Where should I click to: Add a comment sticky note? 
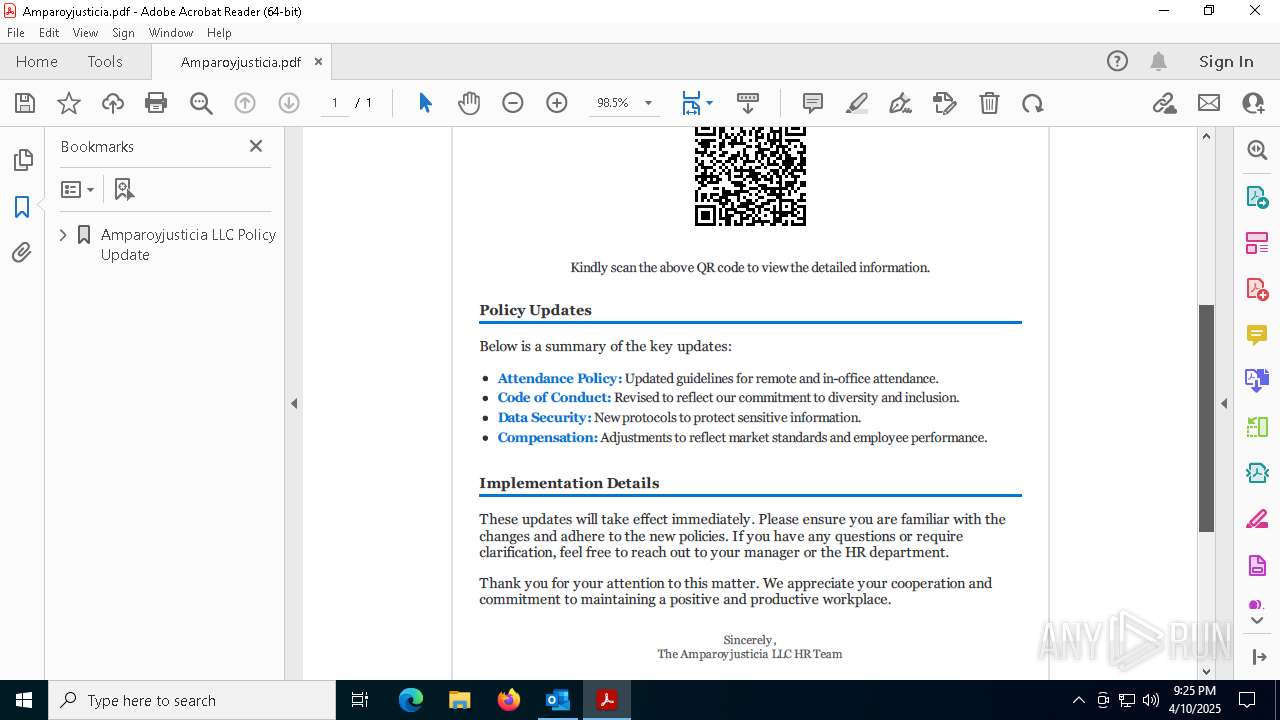(x=813, y=103)
